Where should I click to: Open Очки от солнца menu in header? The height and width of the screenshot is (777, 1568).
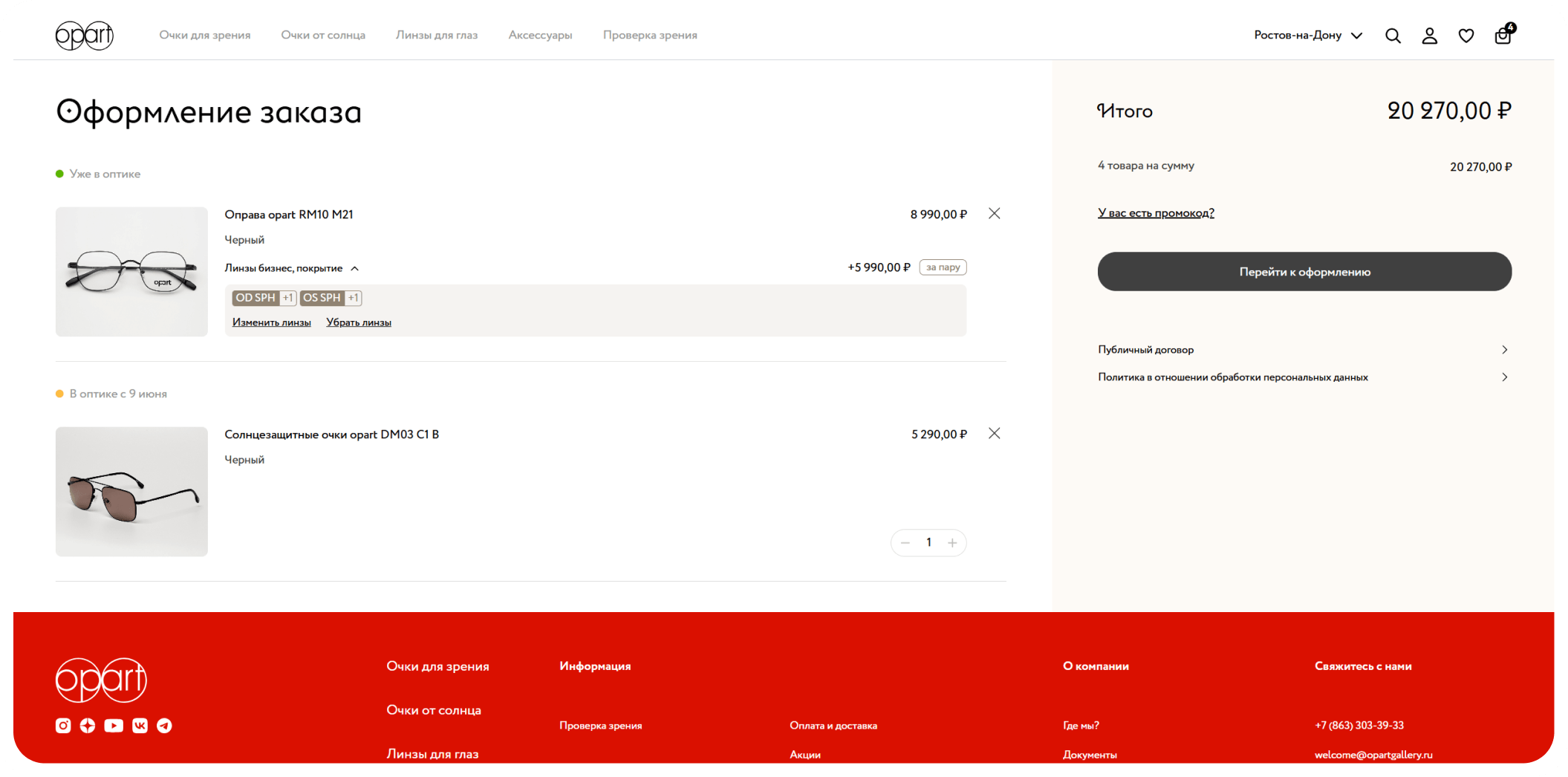pos(323,36)
